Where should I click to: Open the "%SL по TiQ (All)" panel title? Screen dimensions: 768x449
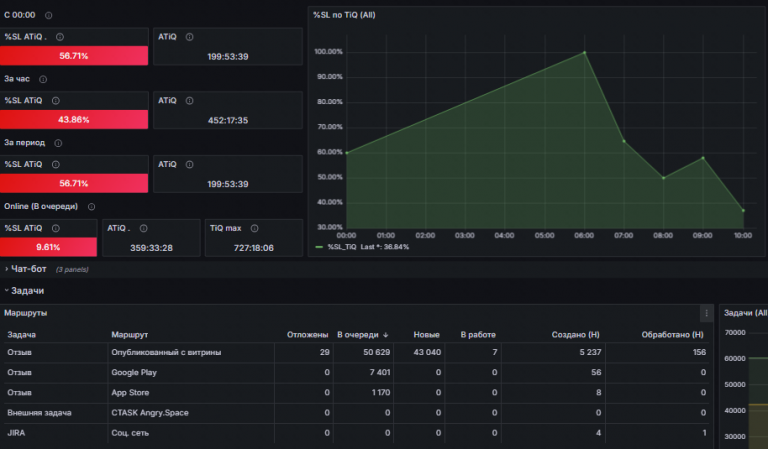click(344, 15)
